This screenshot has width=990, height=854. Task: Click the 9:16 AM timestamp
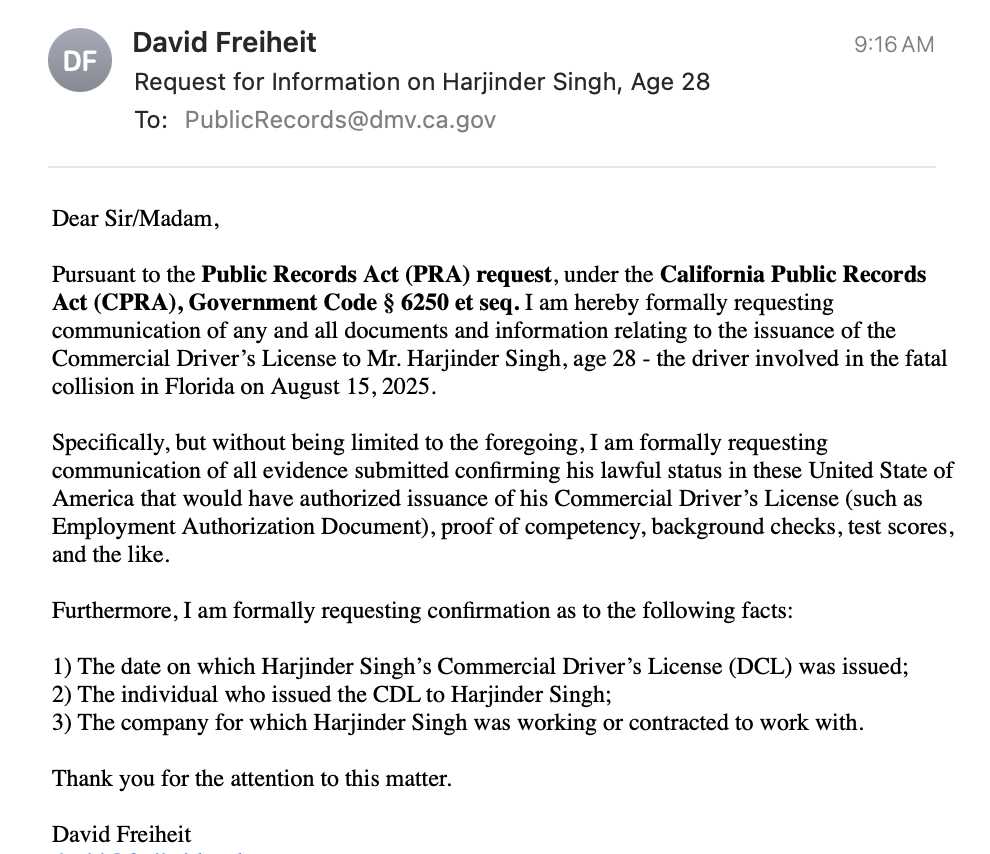(893, 44)
